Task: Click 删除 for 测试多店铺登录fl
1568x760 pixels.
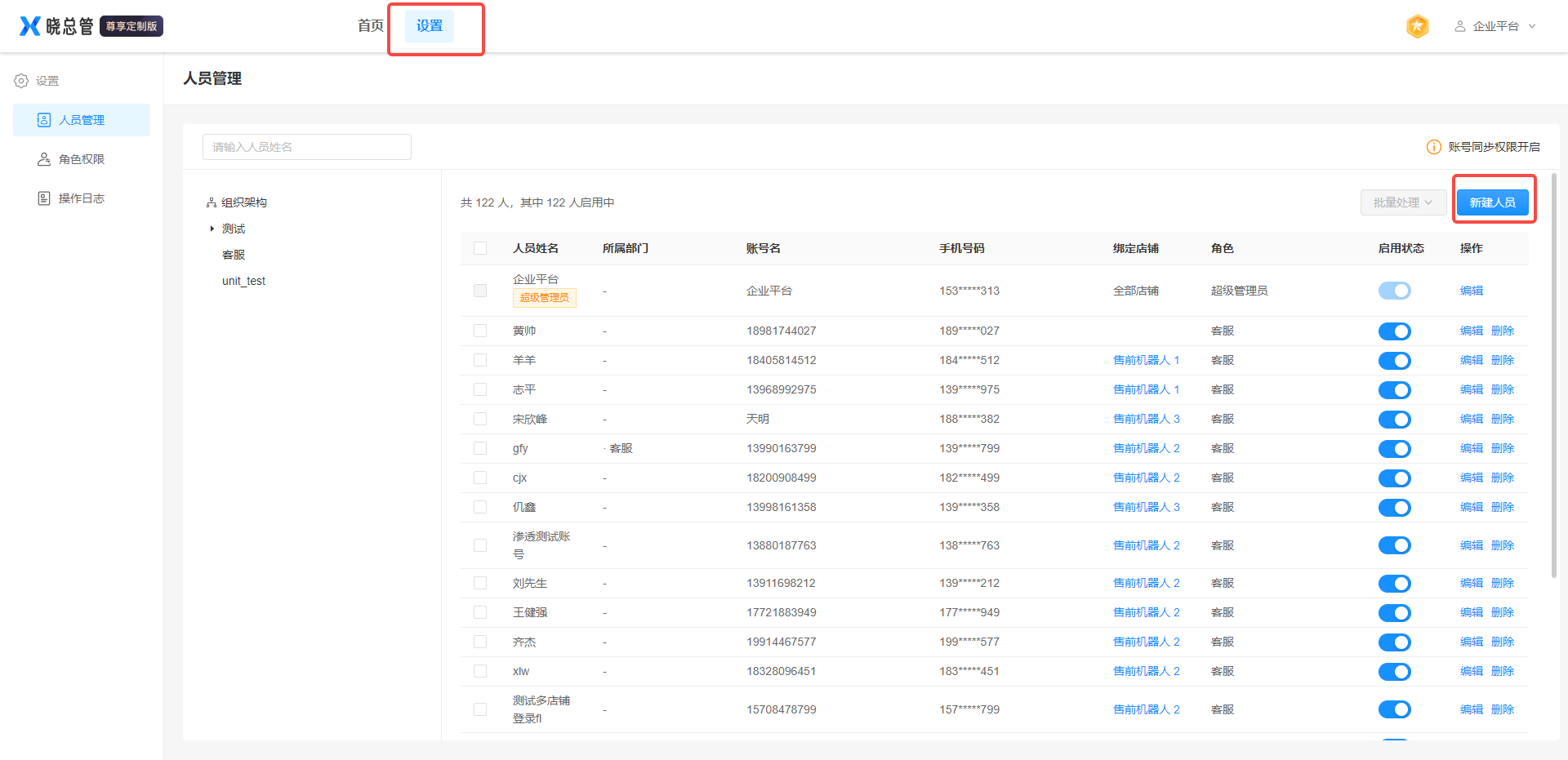Action: 1503,709
